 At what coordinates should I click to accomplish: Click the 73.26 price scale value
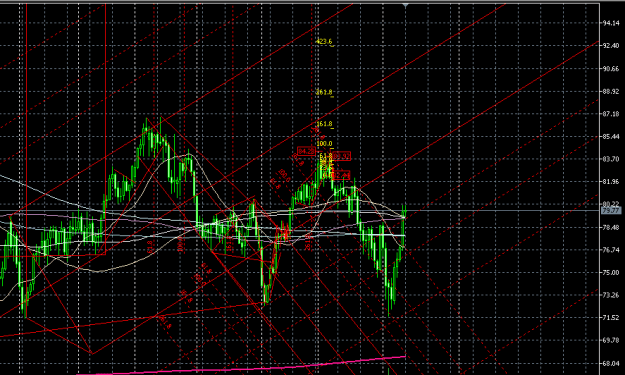click(611, 295)
